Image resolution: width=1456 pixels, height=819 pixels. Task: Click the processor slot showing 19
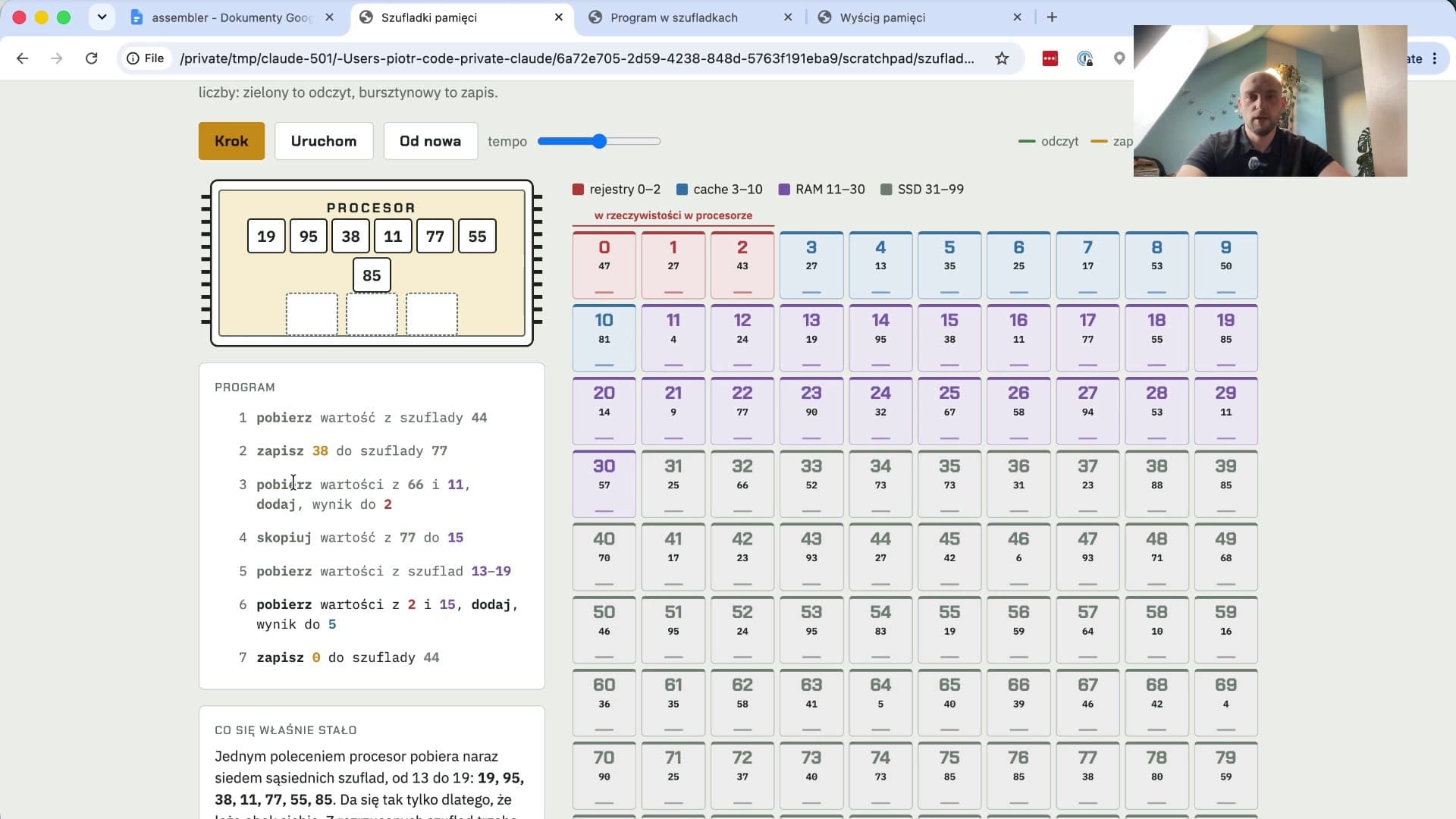tap(266, 237)
